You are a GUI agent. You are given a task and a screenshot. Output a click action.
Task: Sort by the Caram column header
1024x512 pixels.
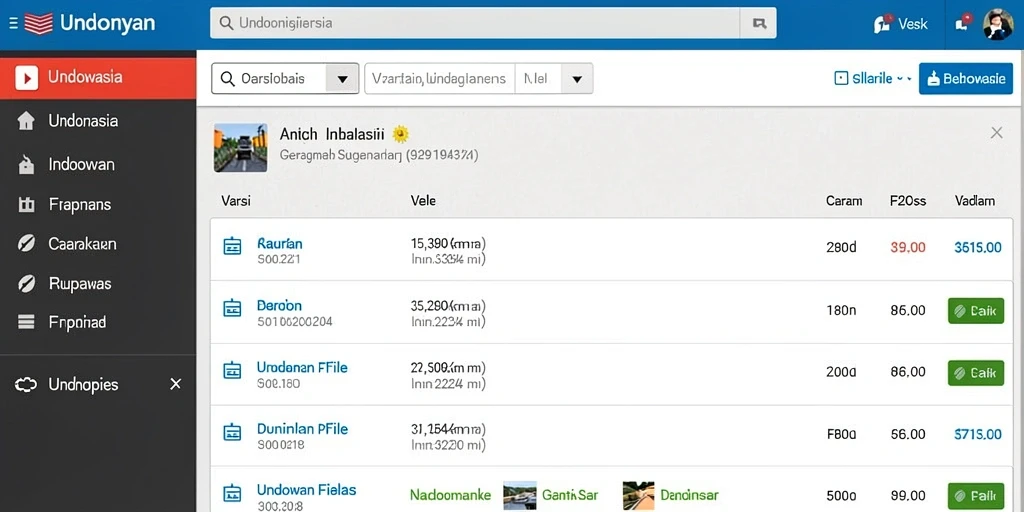(844, 201)
